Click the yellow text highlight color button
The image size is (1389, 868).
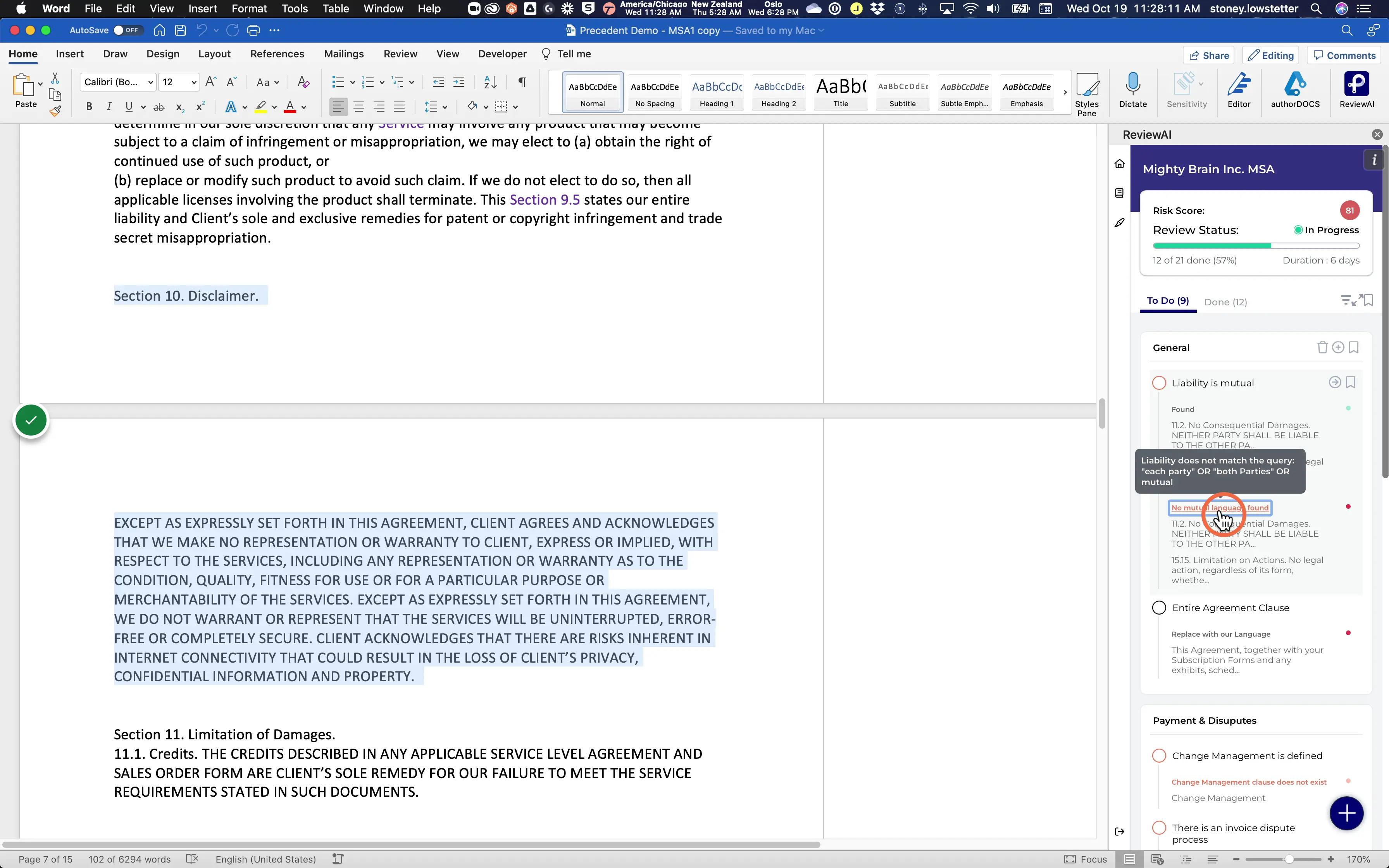[x=261, y=107]
